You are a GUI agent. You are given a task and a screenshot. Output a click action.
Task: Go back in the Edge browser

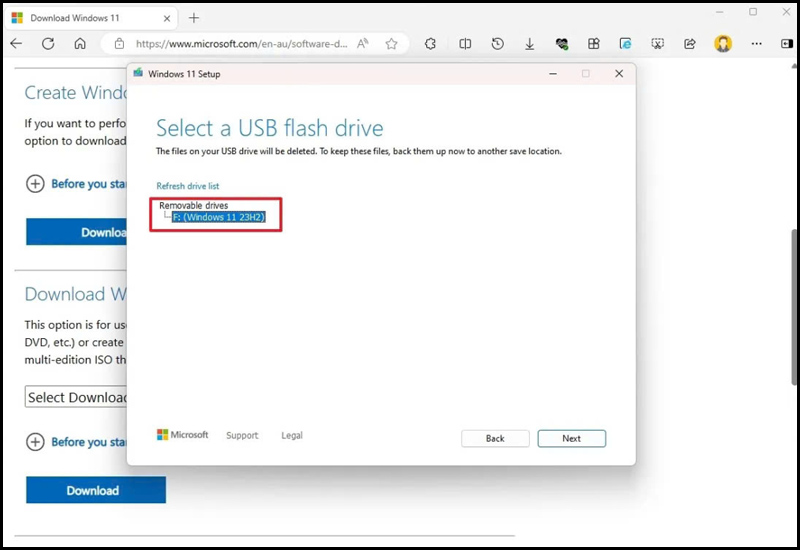[16, 44]
